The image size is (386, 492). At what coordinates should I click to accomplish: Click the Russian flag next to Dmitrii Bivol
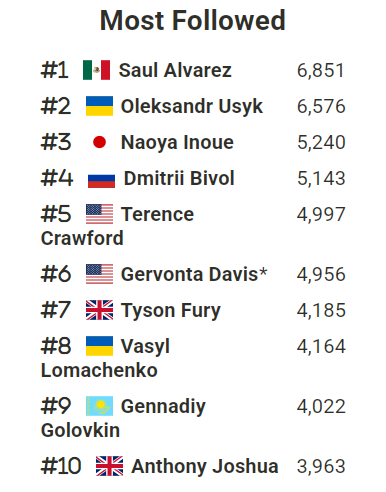tap(101, 180)
